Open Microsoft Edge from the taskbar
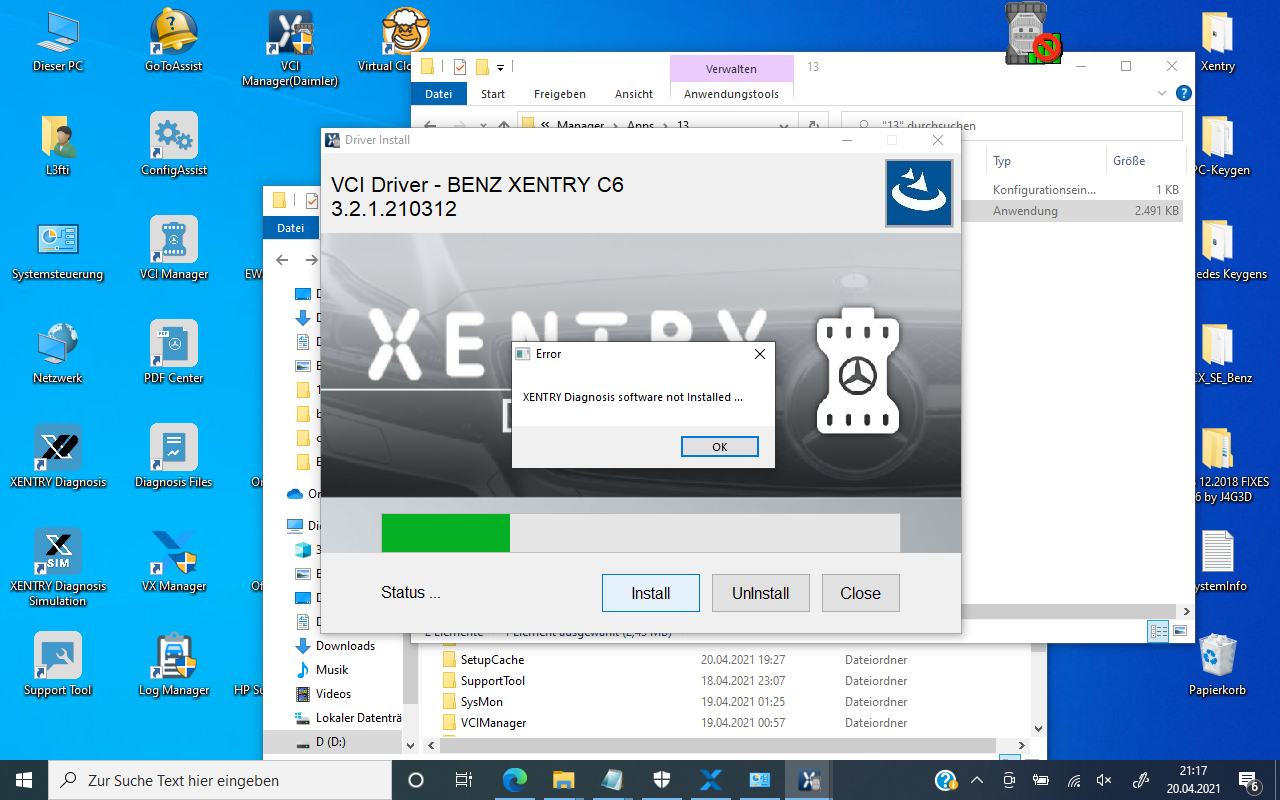Screen dimensions: 1280x800 (514, 780)
